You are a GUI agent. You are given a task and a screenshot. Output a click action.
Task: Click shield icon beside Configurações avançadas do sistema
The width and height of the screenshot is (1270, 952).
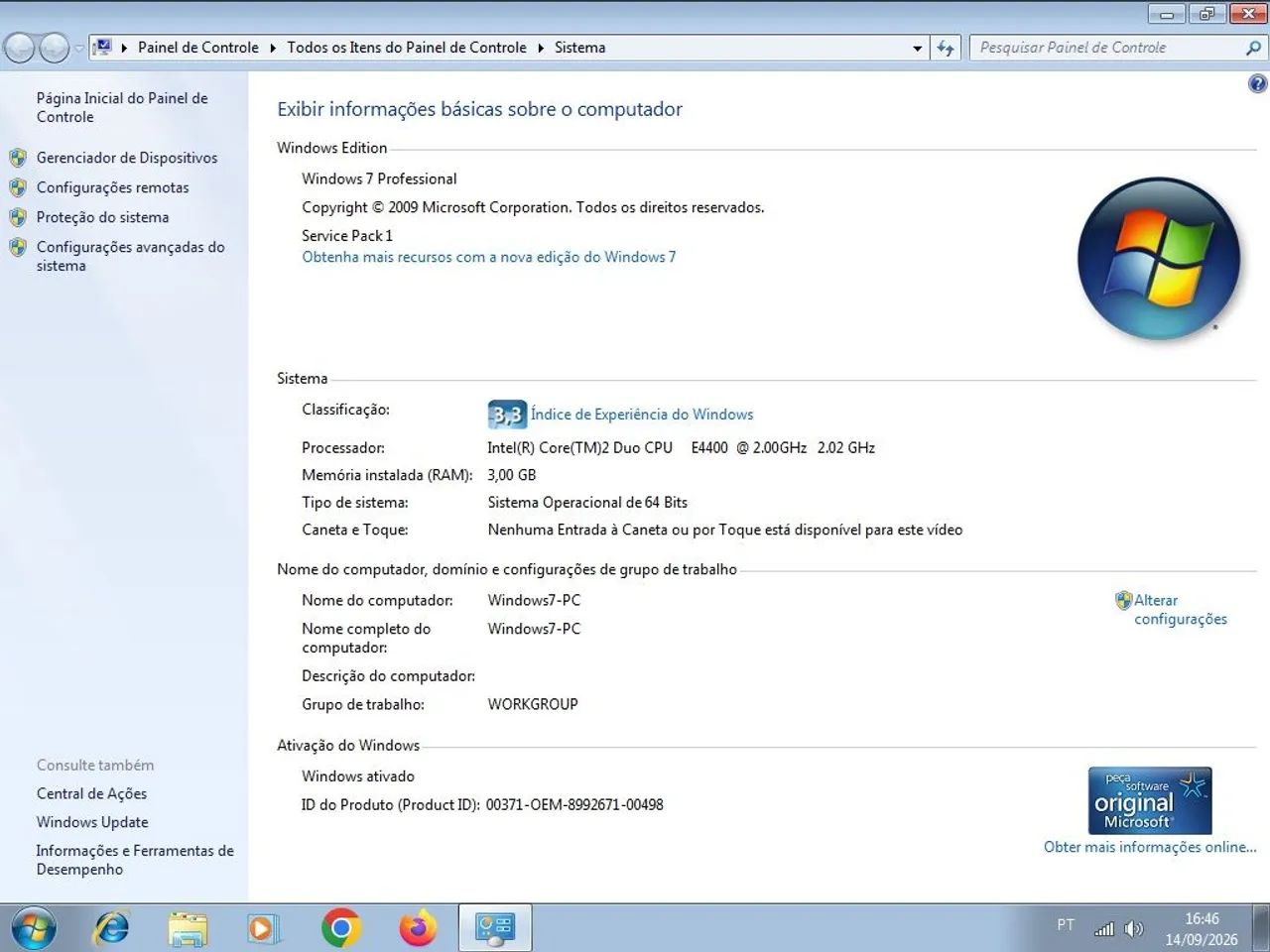click(x=18, y=247)
